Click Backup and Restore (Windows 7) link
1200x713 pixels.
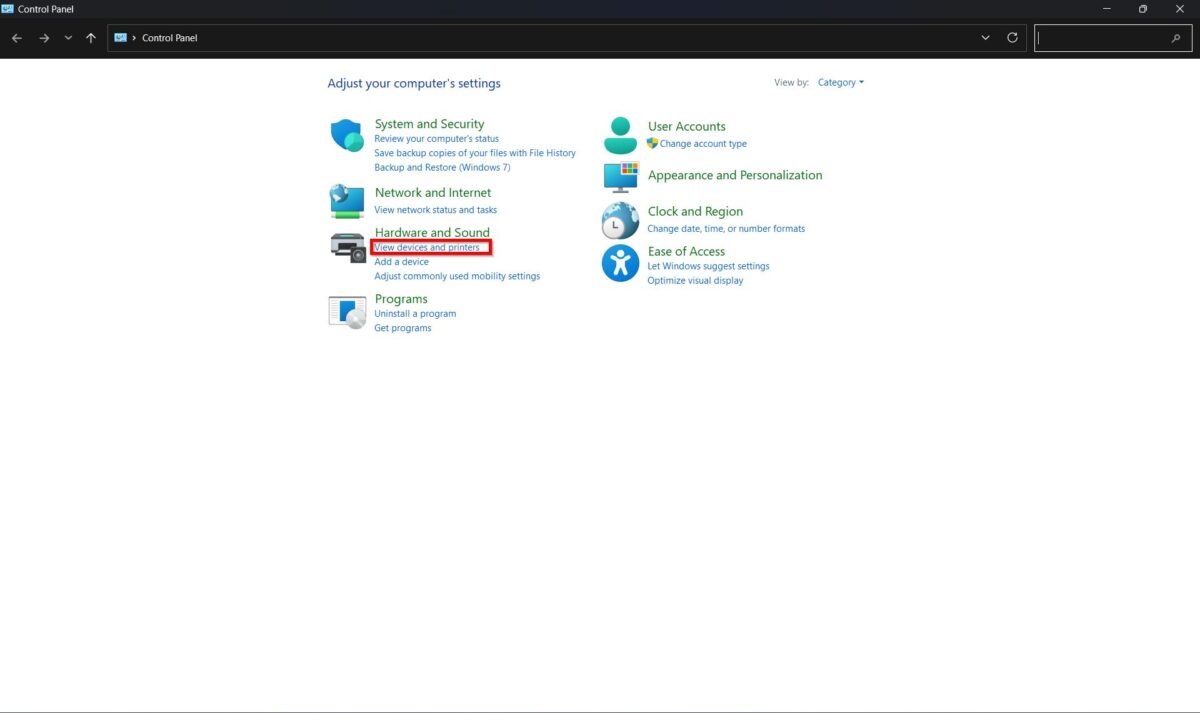tap(442, 168)
